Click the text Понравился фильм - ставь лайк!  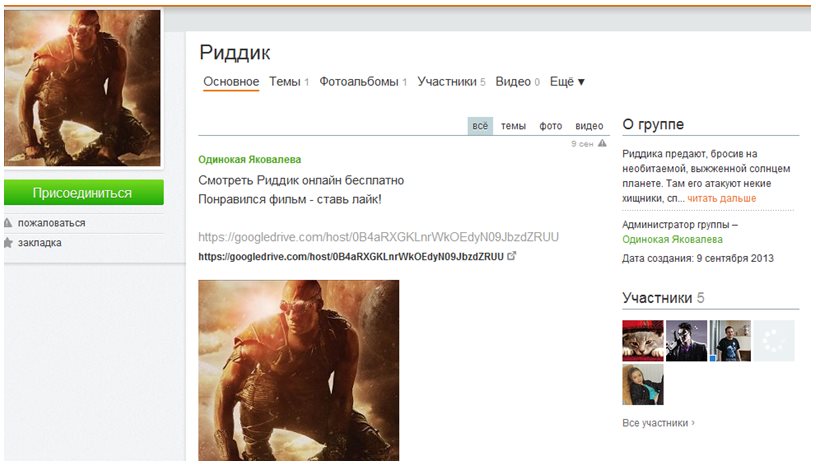[x=290, y=199]
